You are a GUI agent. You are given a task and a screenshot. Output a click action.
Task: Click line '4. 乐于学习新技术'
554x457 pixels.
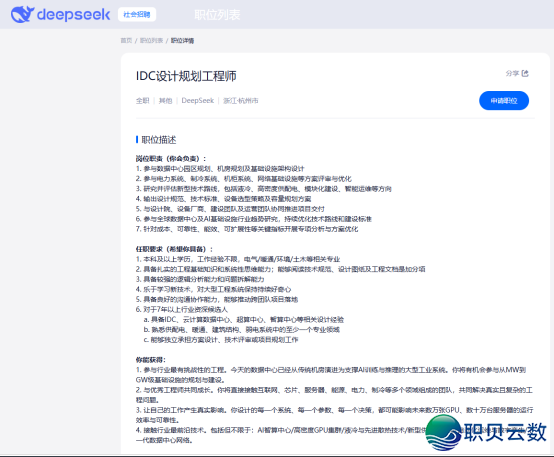[x=213, y=289]
